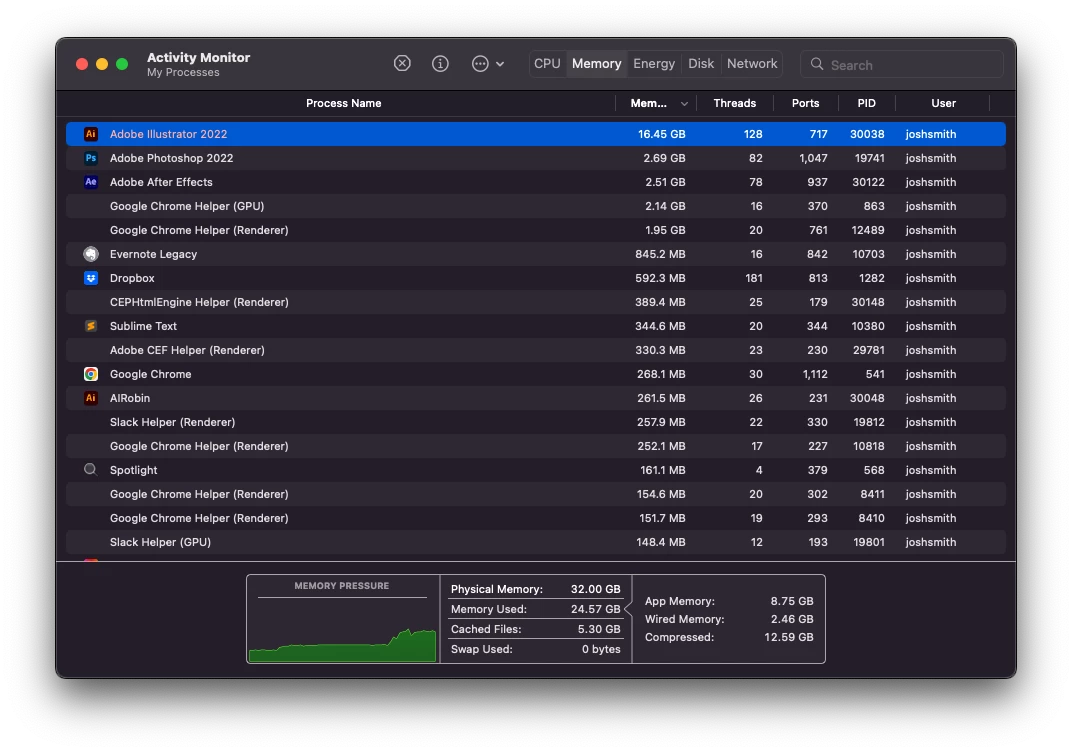Click the Dropbox app icon
Viewport: 1072px width, 752px height.
click(x=91, y=278)
